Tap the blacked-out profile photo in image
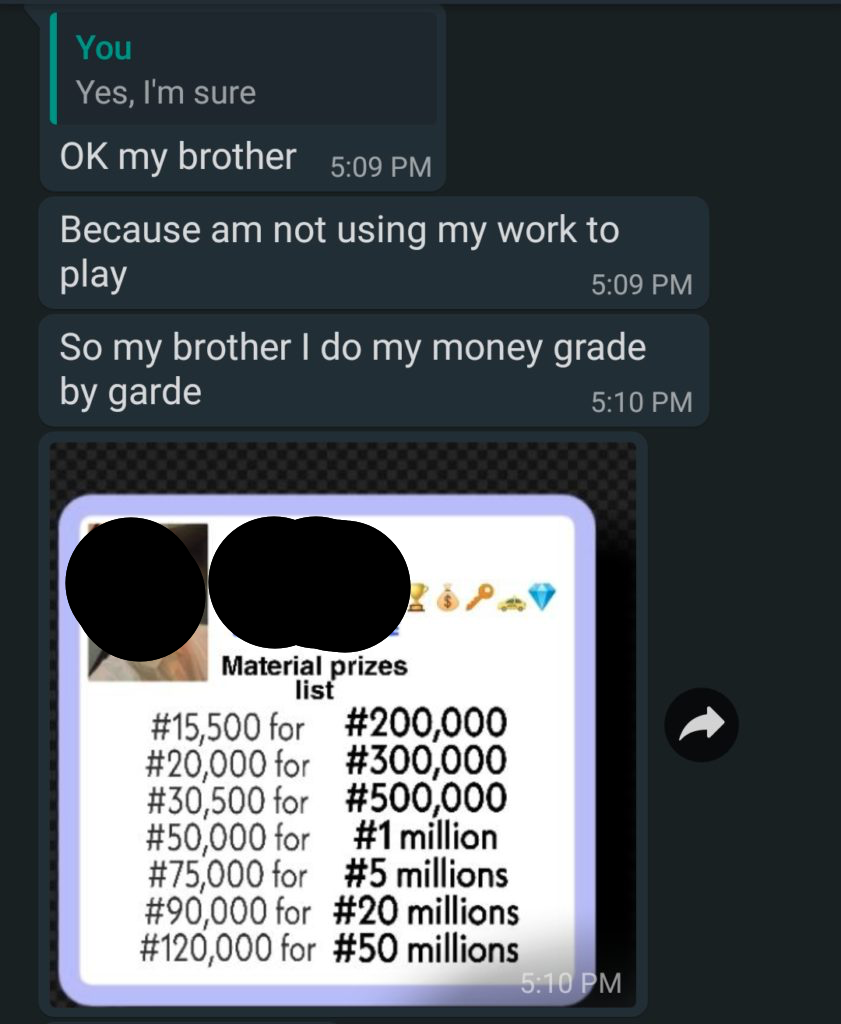841x1024 pixels. pyautogui.click(x=136, y=589)
